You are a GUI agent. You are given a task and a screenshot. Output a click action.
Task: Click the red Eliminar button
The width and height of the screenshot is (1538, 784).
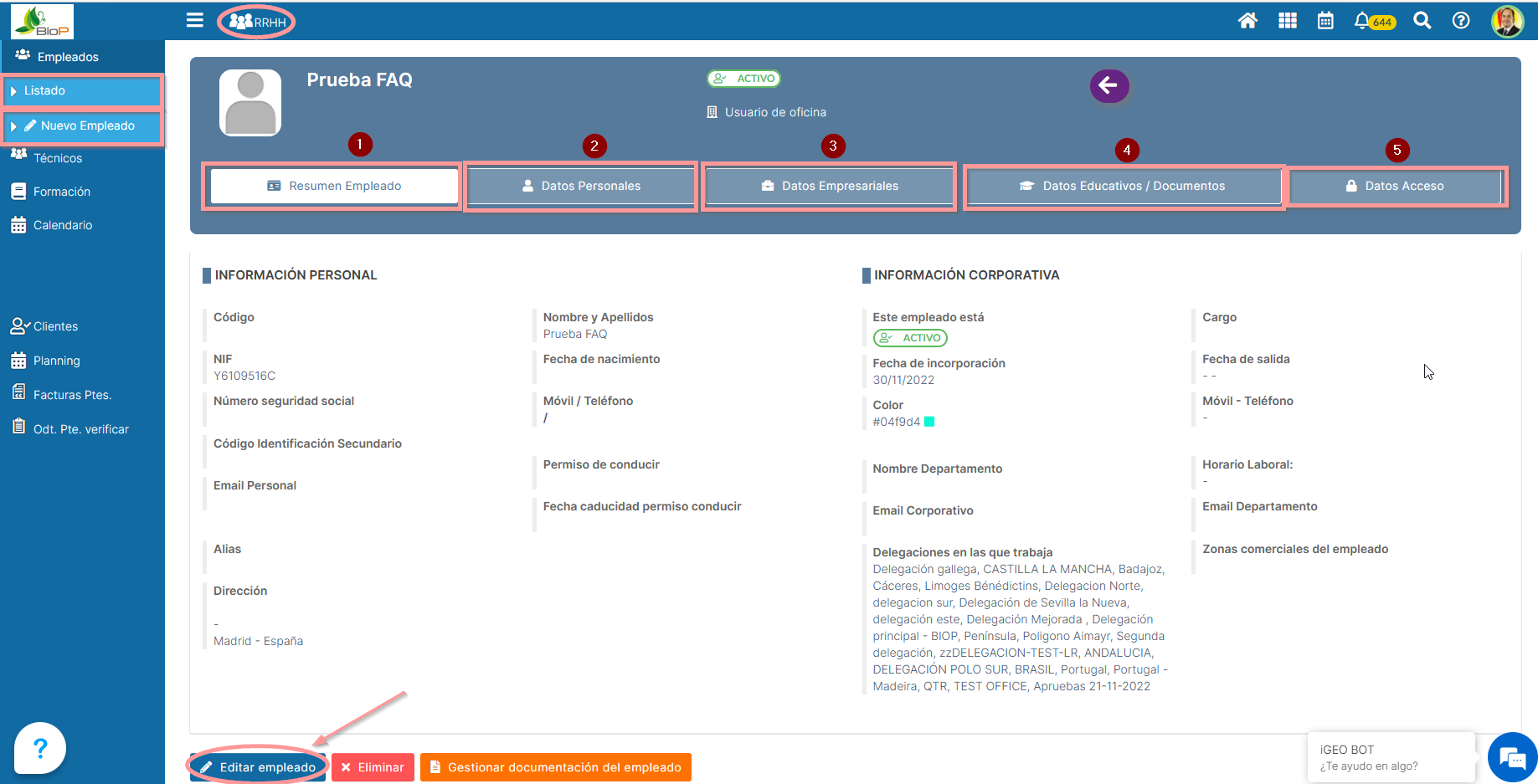point(373,767)
